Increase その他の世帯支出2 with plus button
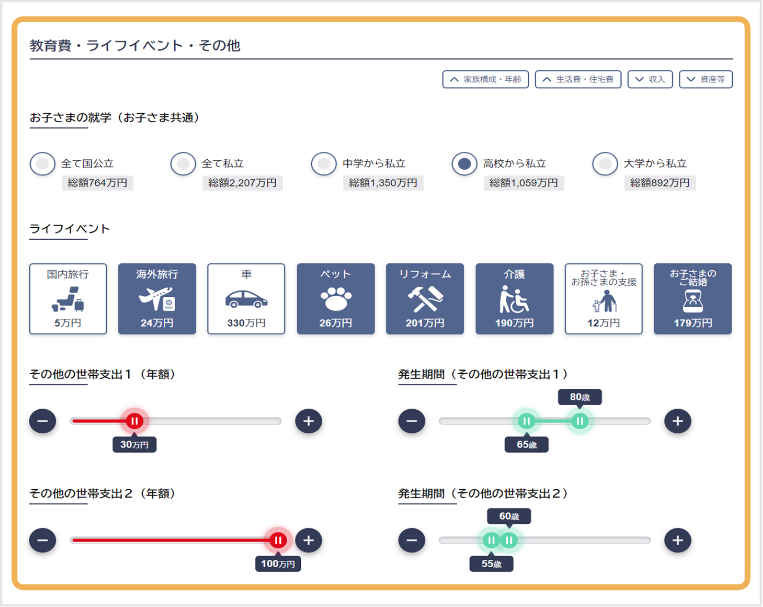This screenshot has height=607, width=763. pos(309,540)
